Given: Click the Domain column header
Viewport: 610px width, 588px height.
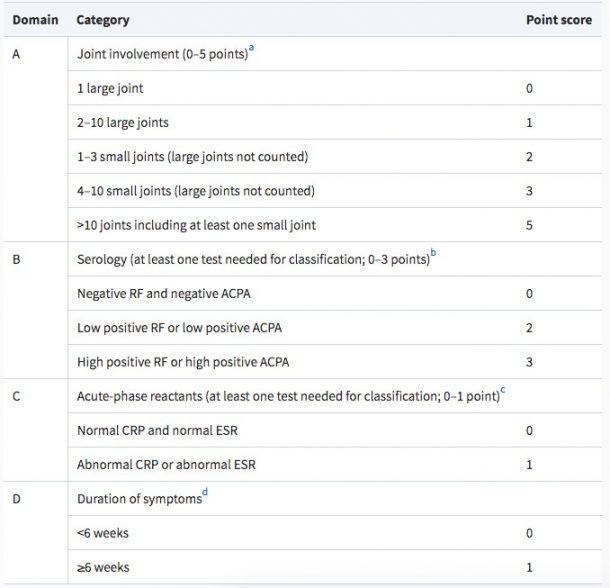Looking at the screenshot, I should (35, 20).
